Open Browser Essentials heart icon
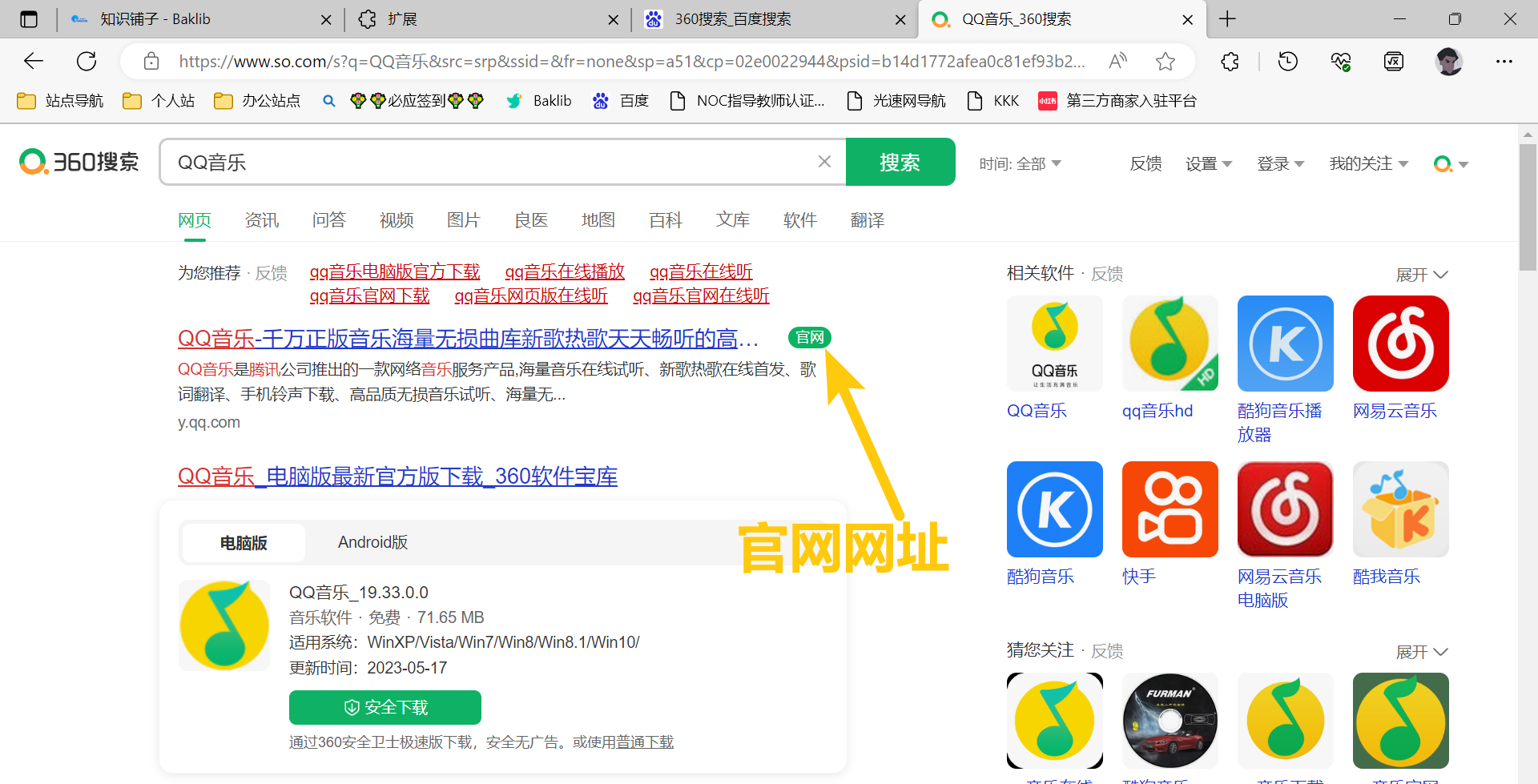Viewport: 1538px width, 784px height. [1341, 61]
